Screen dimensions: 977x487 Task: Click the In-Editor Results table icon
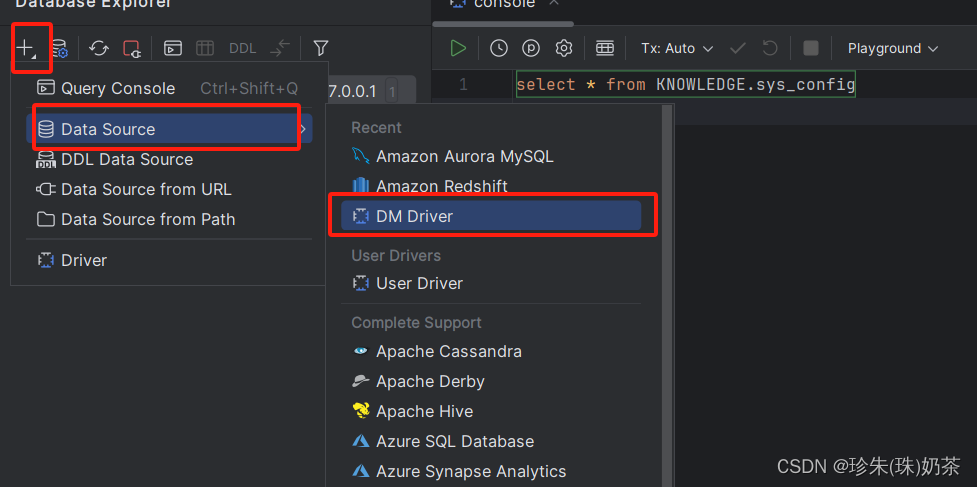pos(604,48)
